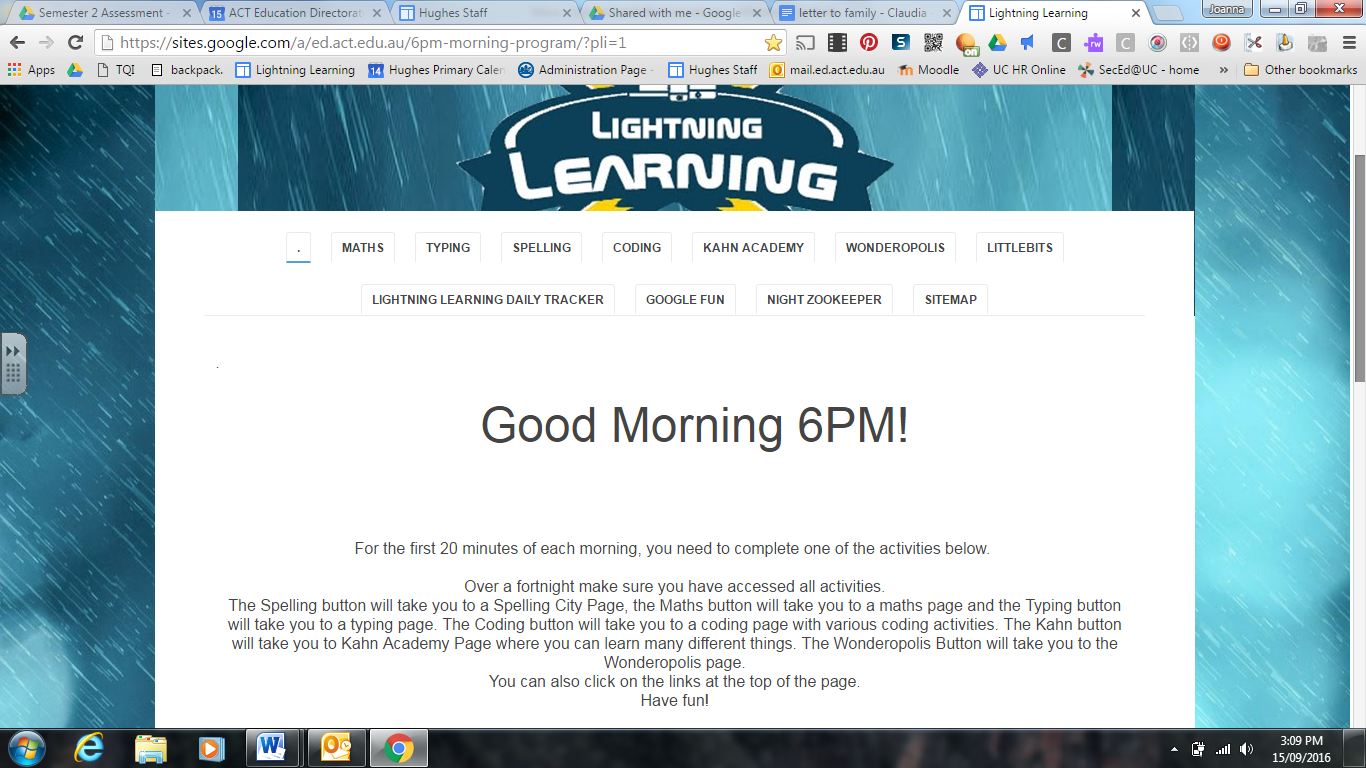Expand the left side panel handle
The image size is (1366, 768).
tap(13, 364)
